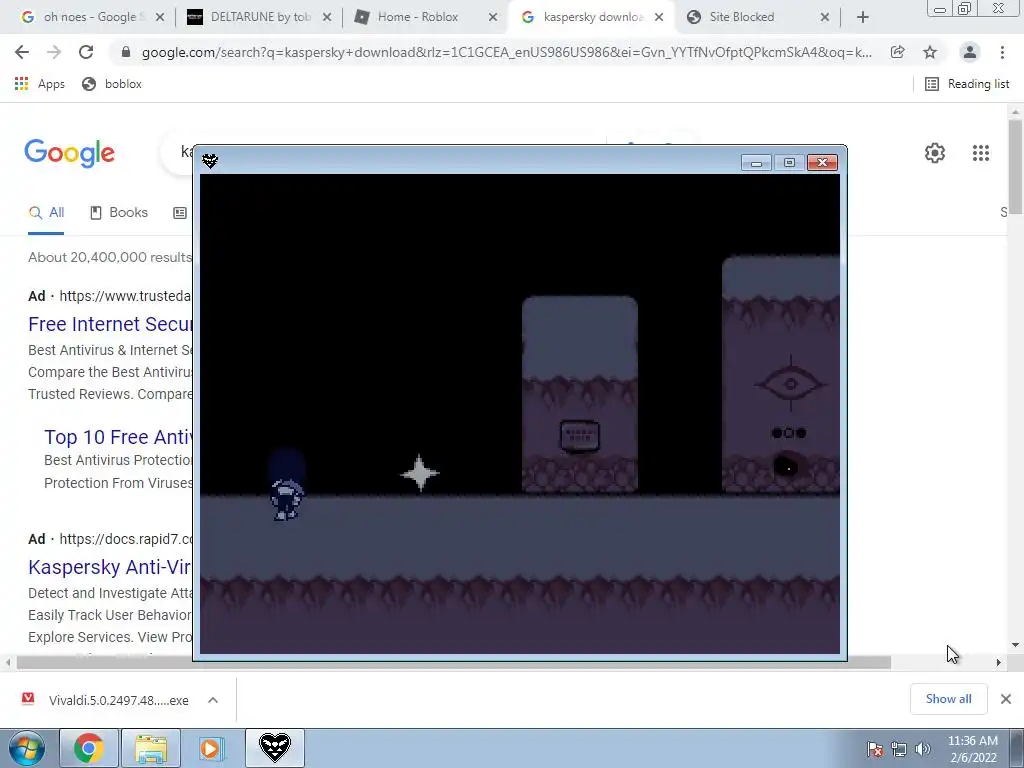The width and height of the screenshot is (1024, 768).
Task: Click the network tray icon
Action: click(x=899, y=749)
